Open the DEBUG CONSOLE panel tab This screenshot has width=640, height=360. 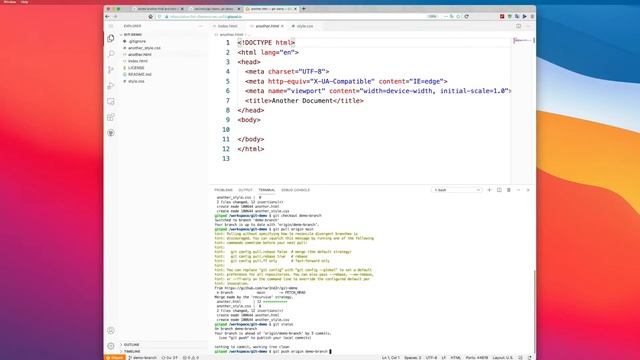[x=296, y=190]
